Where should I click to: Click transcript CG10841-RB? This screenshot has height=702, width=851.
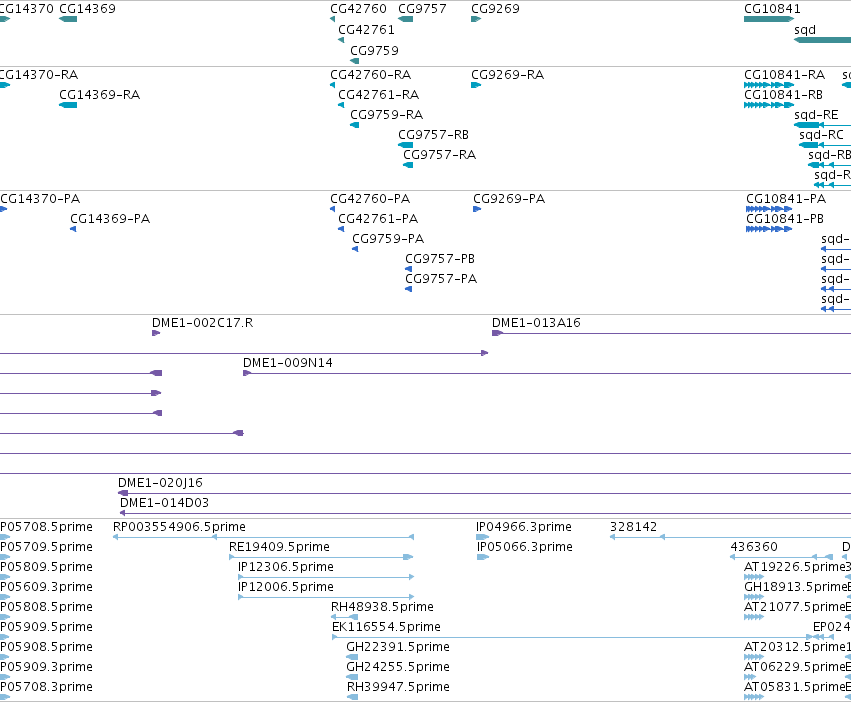783,95
